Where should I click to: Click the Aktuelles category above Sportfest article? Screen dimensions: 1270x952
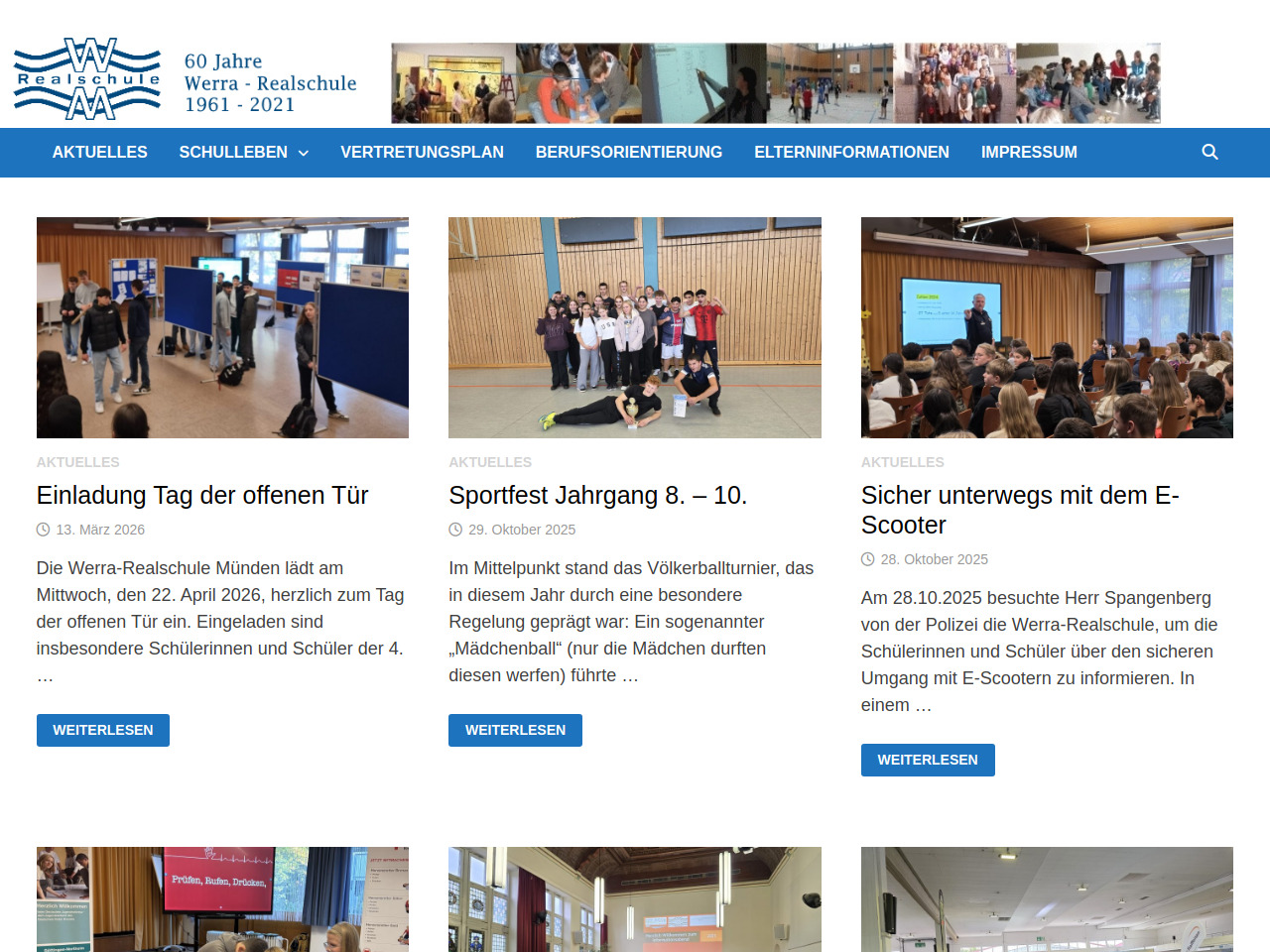(x=490, y=462)
